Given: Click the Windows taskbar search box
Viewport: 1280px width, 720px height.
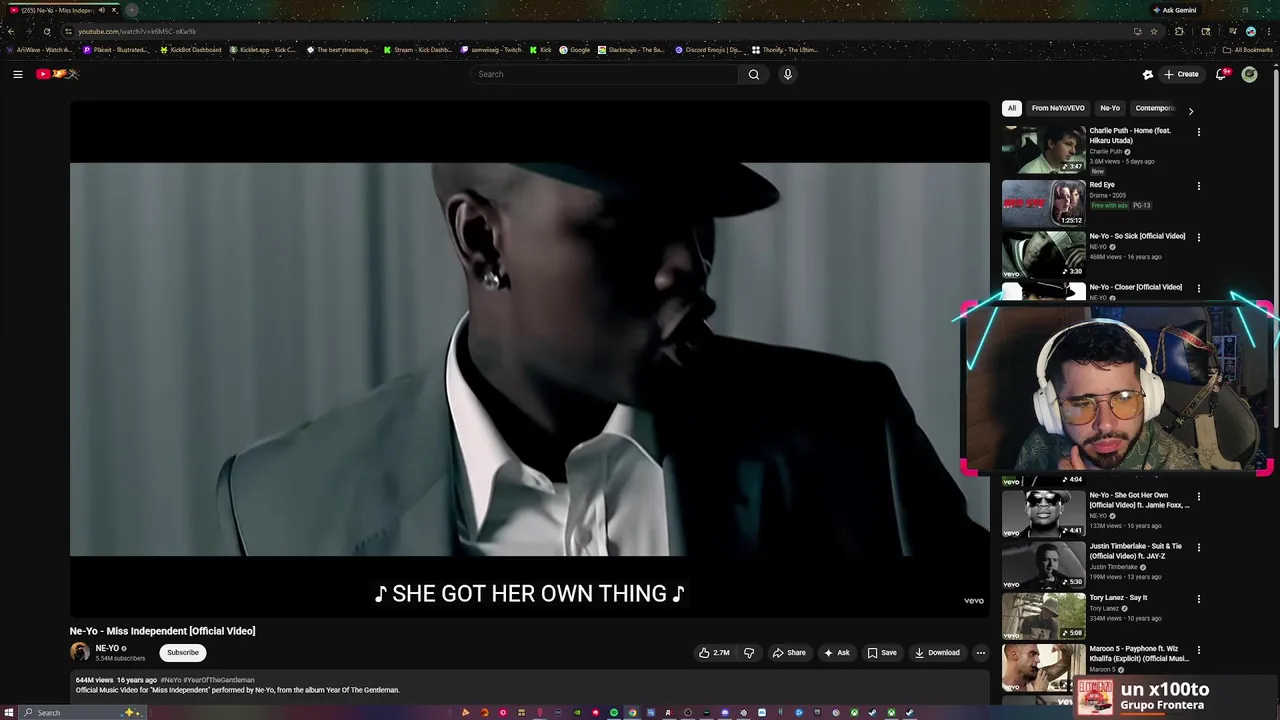Looking at the screenshot, I should pyautogui.click(x=85, y=713).
